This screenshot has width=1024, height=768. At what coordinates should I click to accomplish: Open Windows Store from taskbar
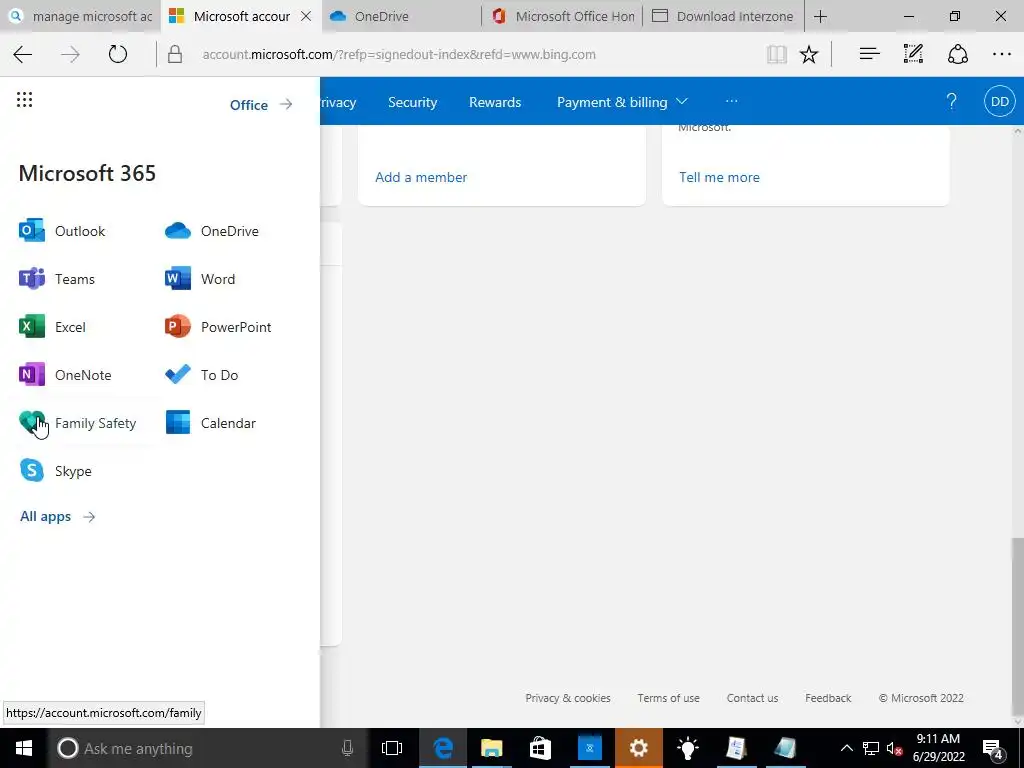(540, 748)
